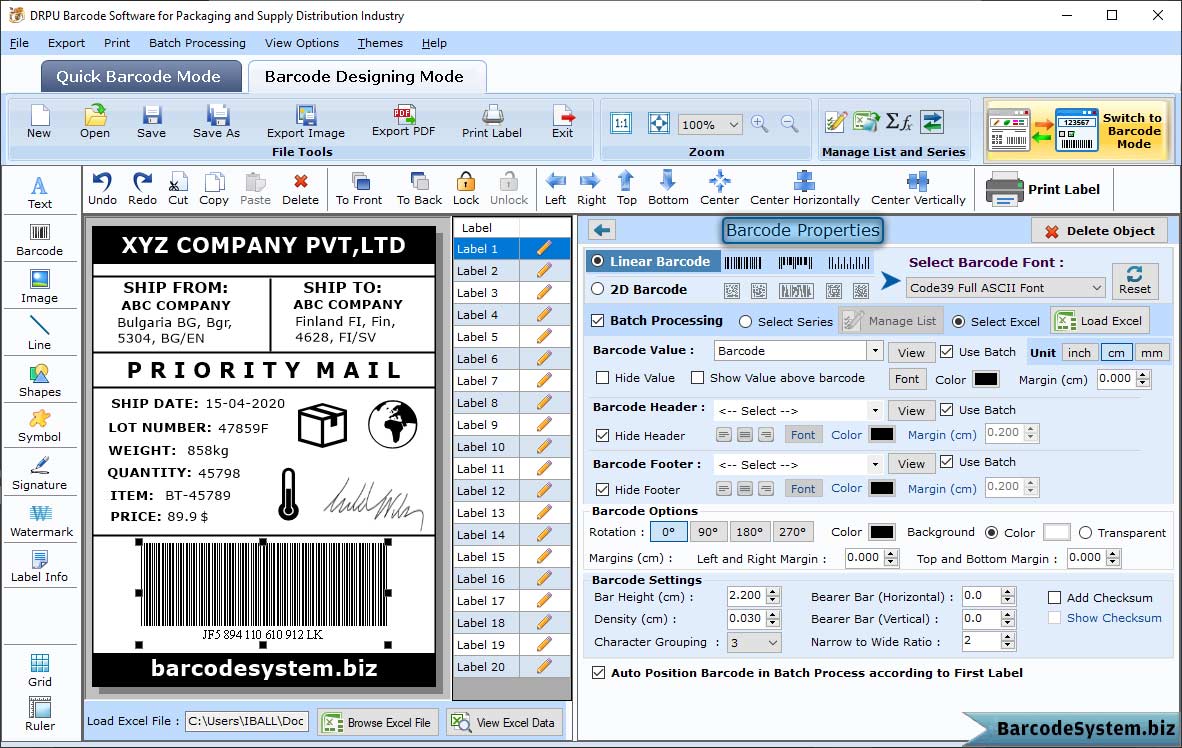Click the Export Image tool
This screenshot has height=748, width=1182.
pyautogui.click(x=305, y=121)
